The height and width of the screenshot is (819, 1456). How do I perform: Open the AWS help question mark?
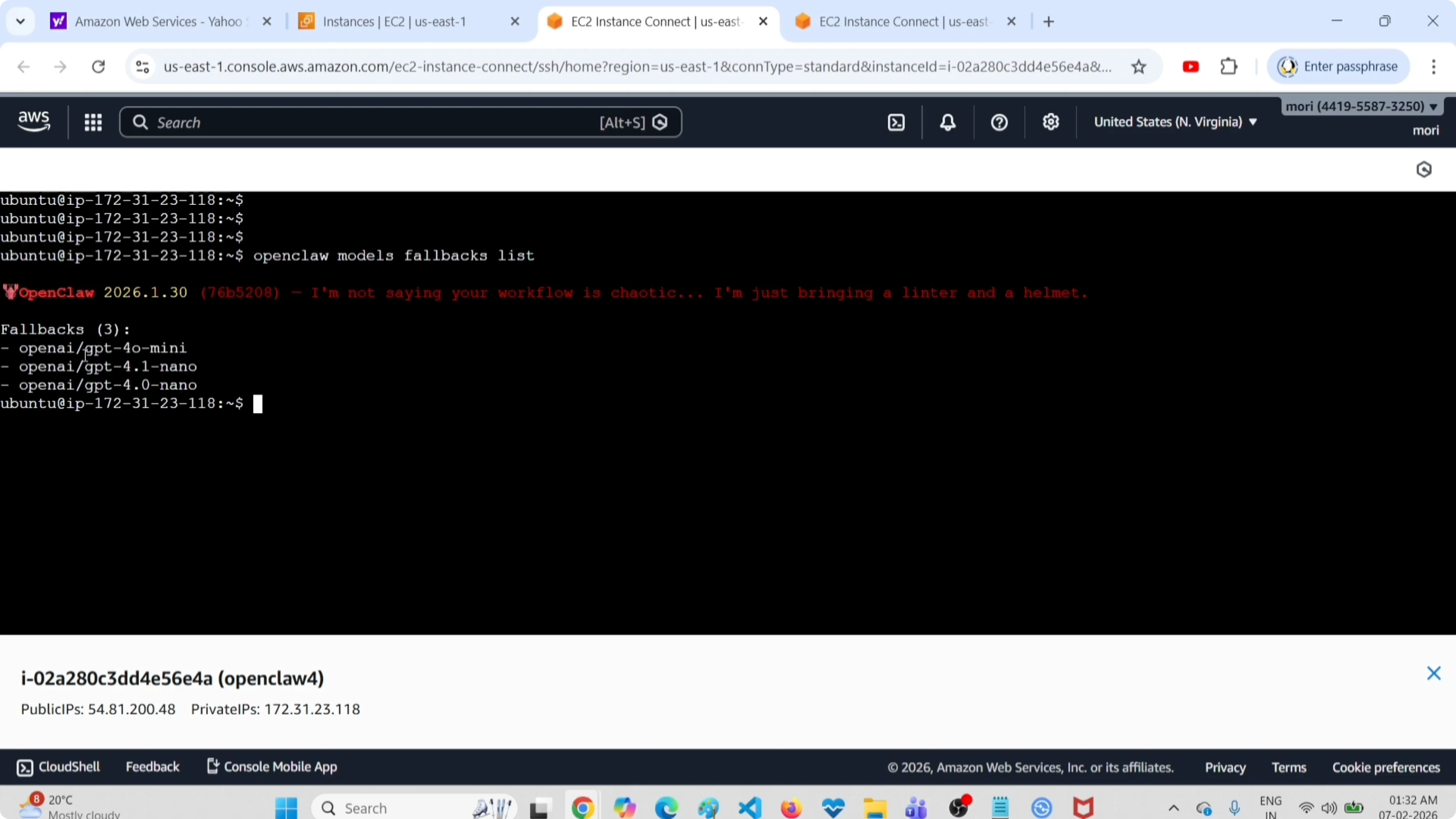pos(999,122)
